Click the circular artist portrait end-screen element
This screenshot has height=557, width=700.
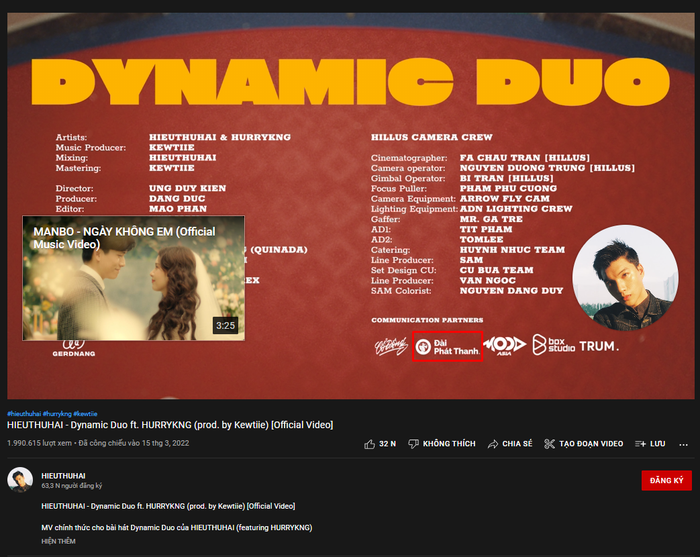tap(625, 278)
